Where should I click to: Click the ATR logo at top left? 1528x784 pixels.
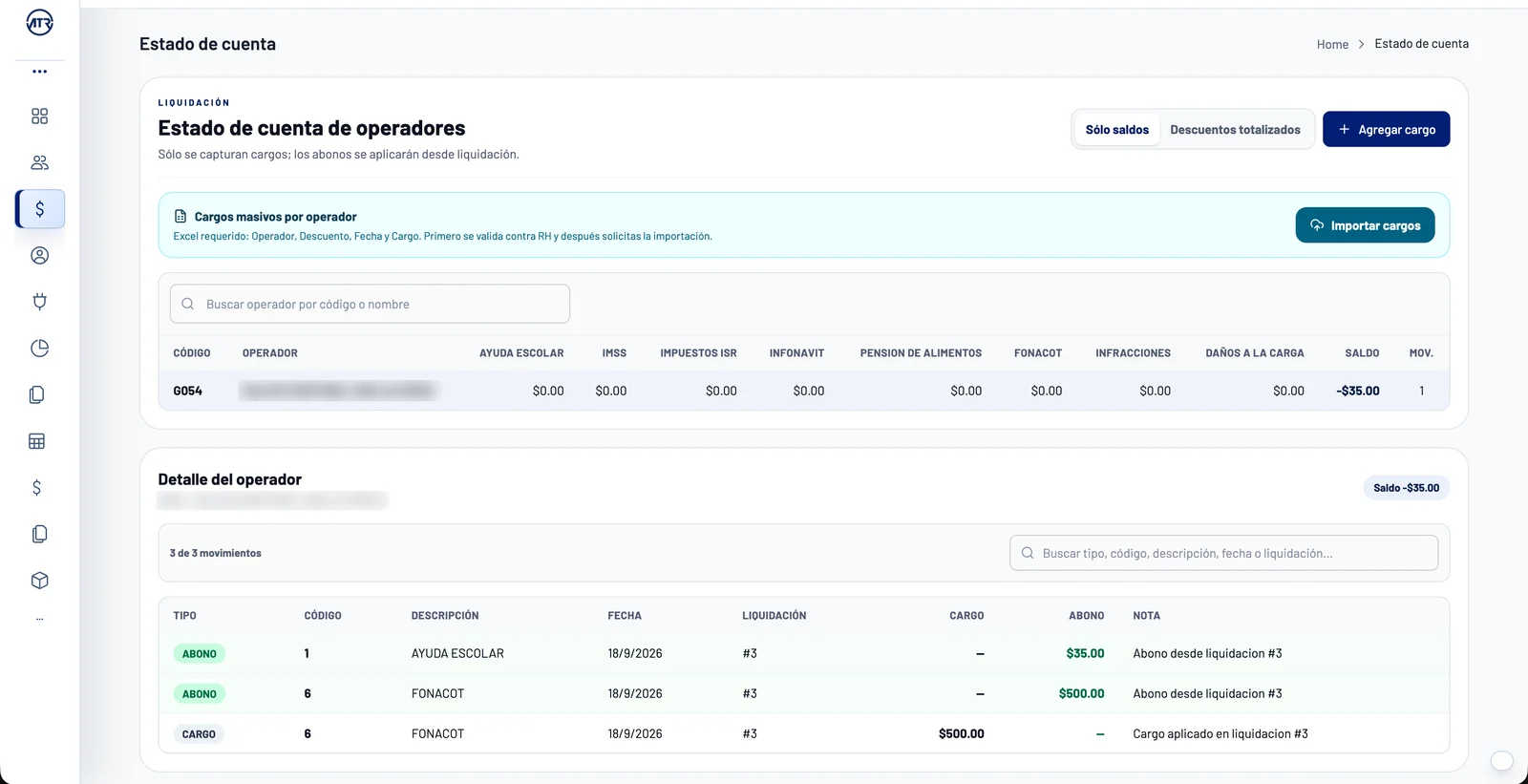click(x=39, y=22)
